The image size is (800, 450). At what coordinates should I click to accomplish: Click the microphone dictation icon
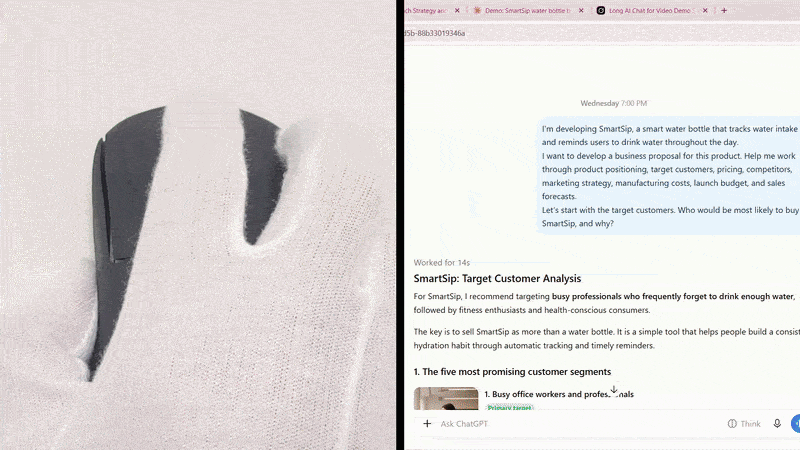[777, 423]
